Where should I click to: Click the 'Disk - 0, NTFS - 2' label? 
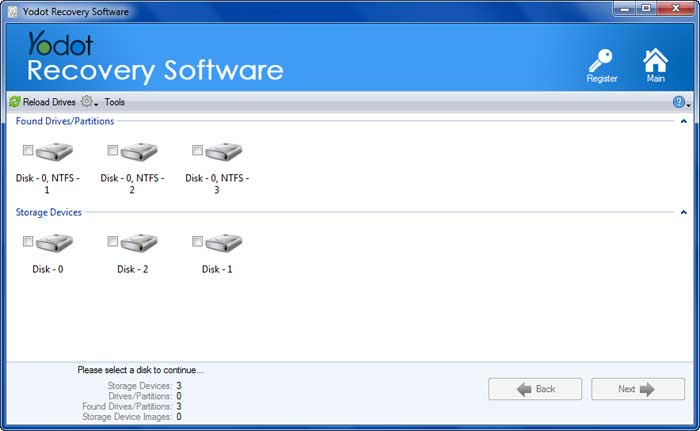point(132,184)
